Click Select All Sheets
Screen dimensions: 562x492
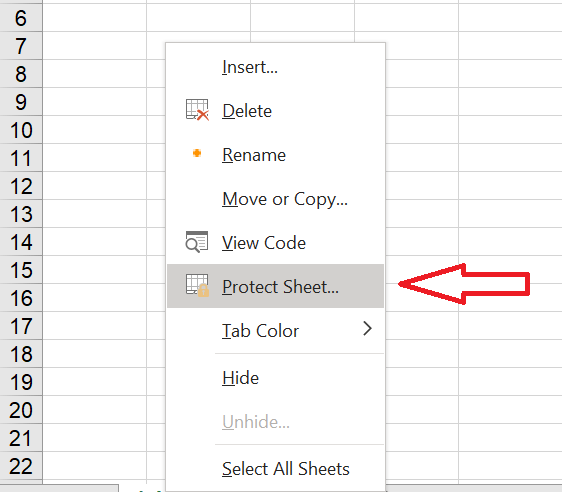[x=275, y=469]
